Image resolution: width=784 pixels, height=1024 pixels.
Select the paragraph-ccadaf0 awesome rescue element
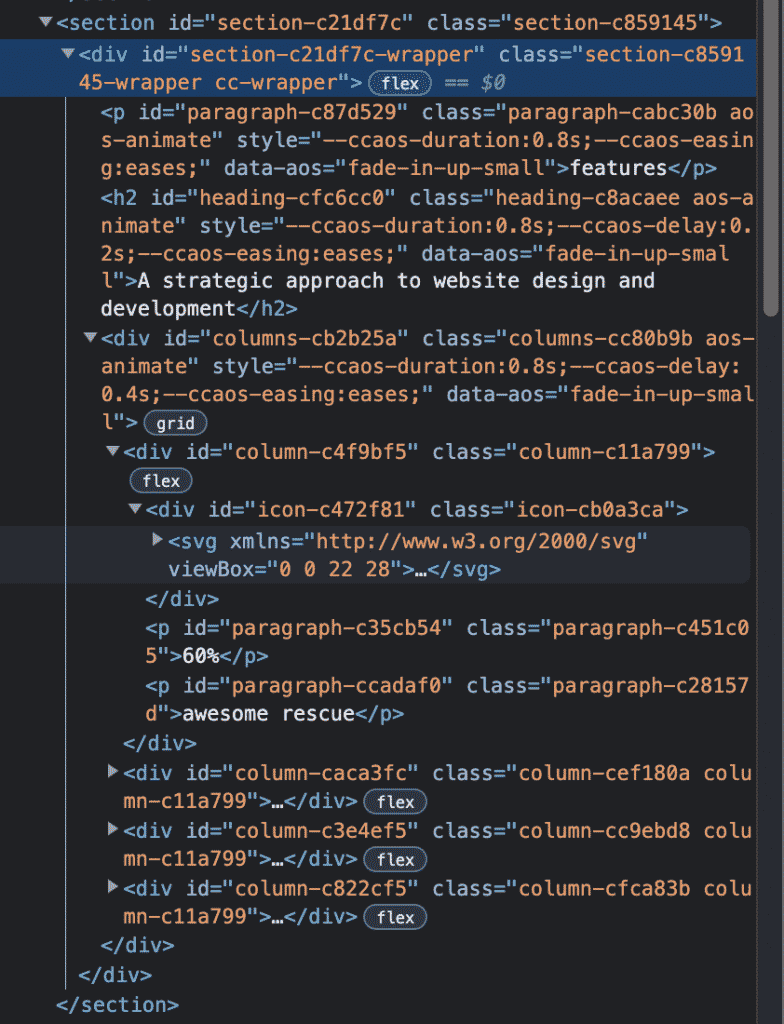(446, 699)
